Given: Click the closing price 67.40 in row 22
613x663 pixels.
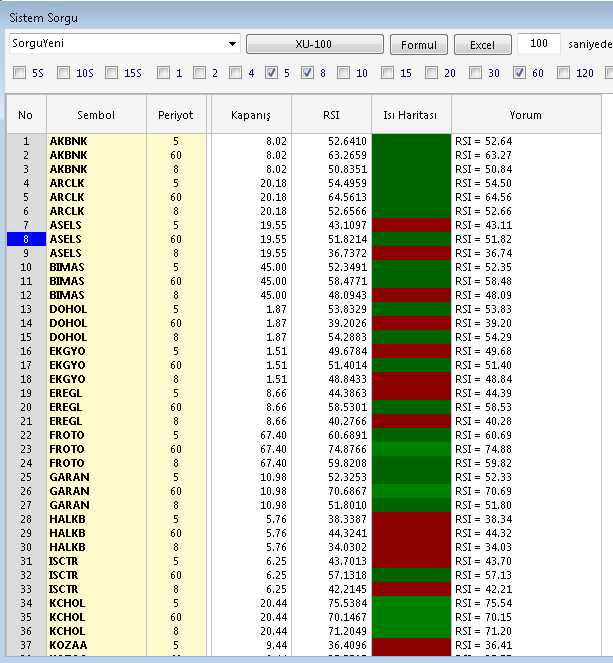Looking at the screenshot, I should pyautogui.click(x=274, y=435).
